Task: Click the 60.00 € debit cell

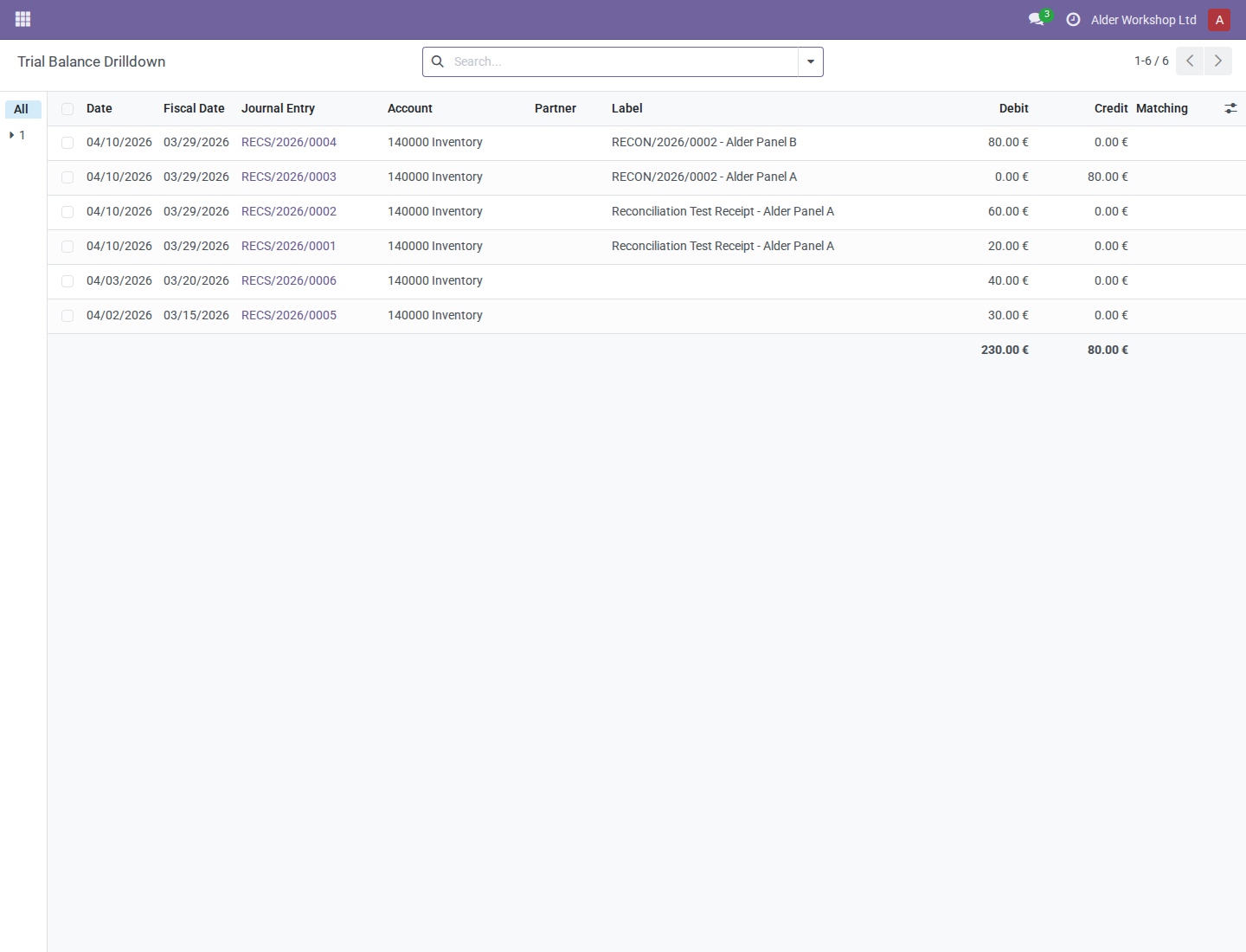Action: pyautogui.click(x=1008, y=211)
